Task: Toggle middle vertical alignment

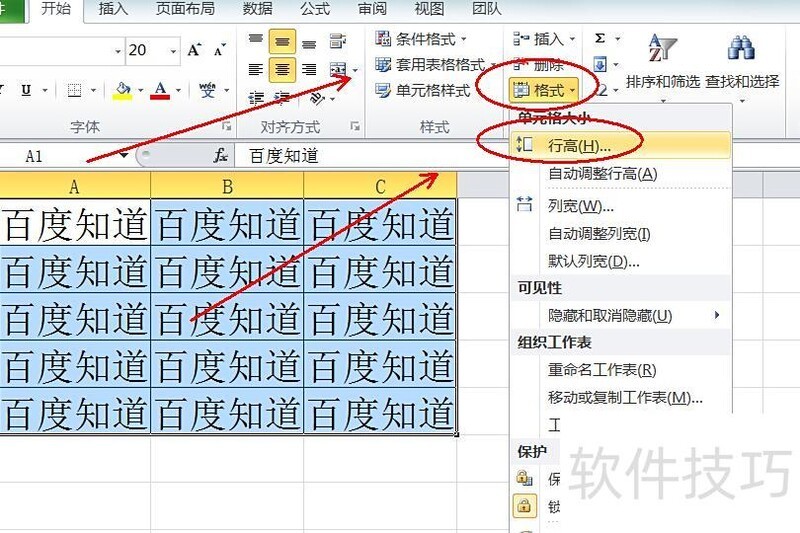Action: (282, 41)
